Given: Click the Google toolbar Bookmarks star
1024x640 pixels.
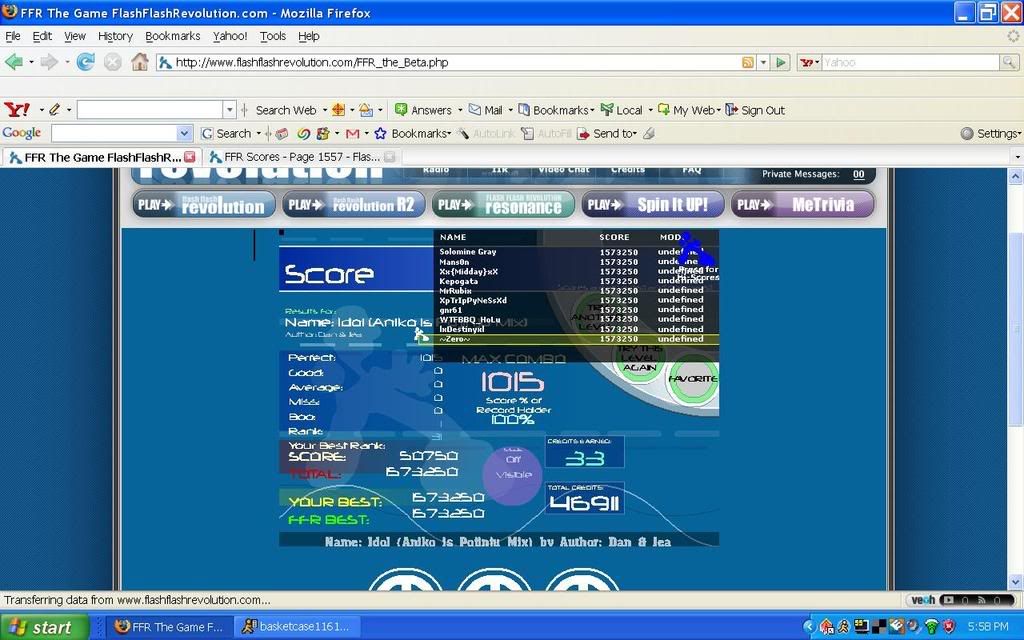Looking at the screenshot, I should [x=380, y=133].
